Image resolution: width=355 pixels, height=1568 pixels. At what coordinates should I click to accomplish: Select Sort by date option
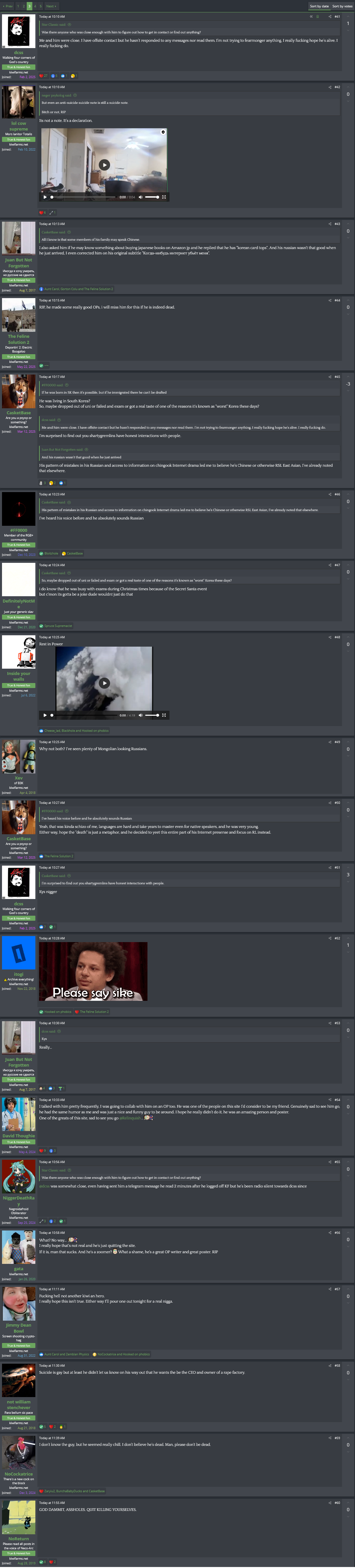click(x=319, y=6)
